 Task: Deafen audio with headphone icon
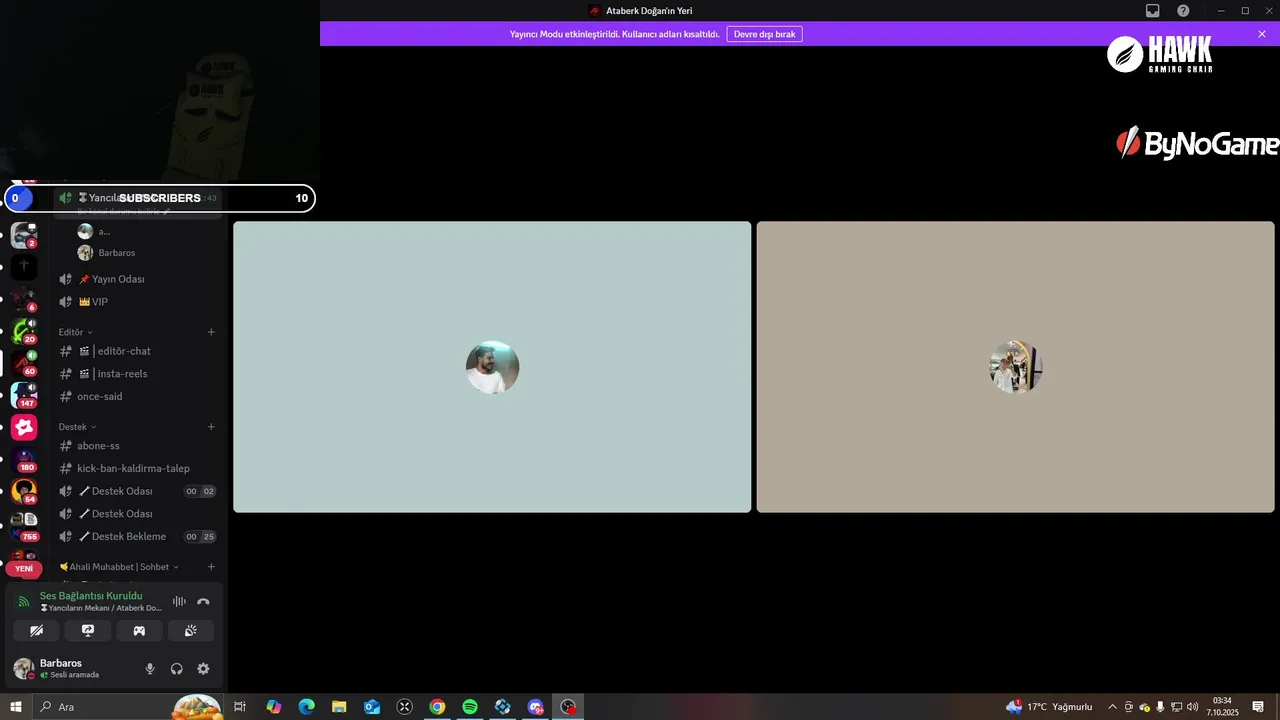click(x=177, y=669)
